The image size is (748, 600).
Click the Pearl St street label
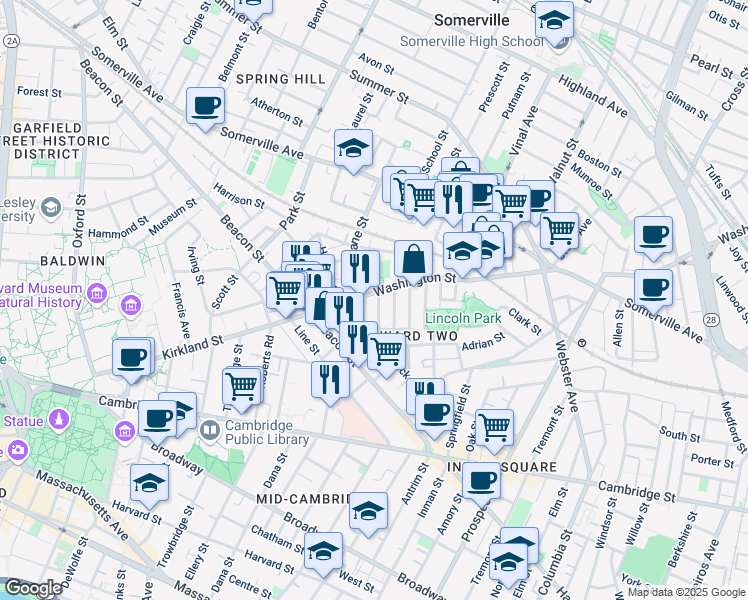click(711, 66)
